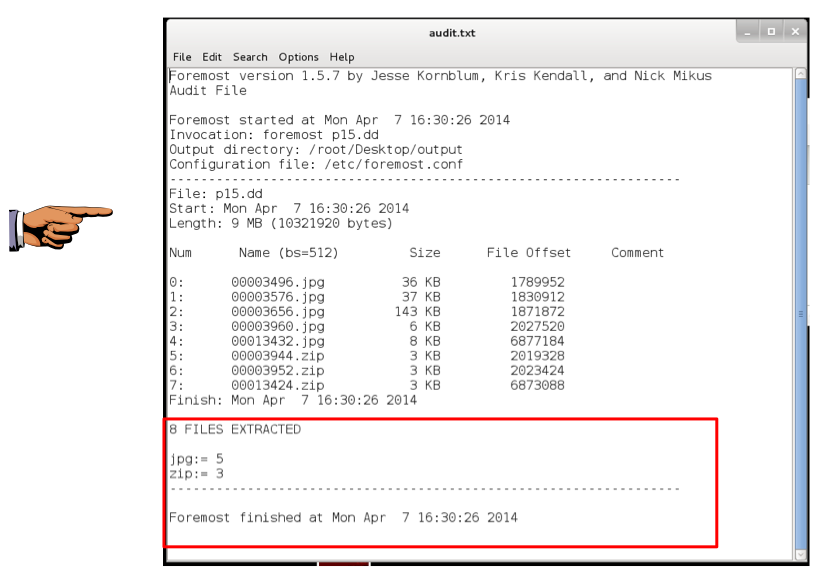Click file offset value 6873088

(x=537, y=386)
